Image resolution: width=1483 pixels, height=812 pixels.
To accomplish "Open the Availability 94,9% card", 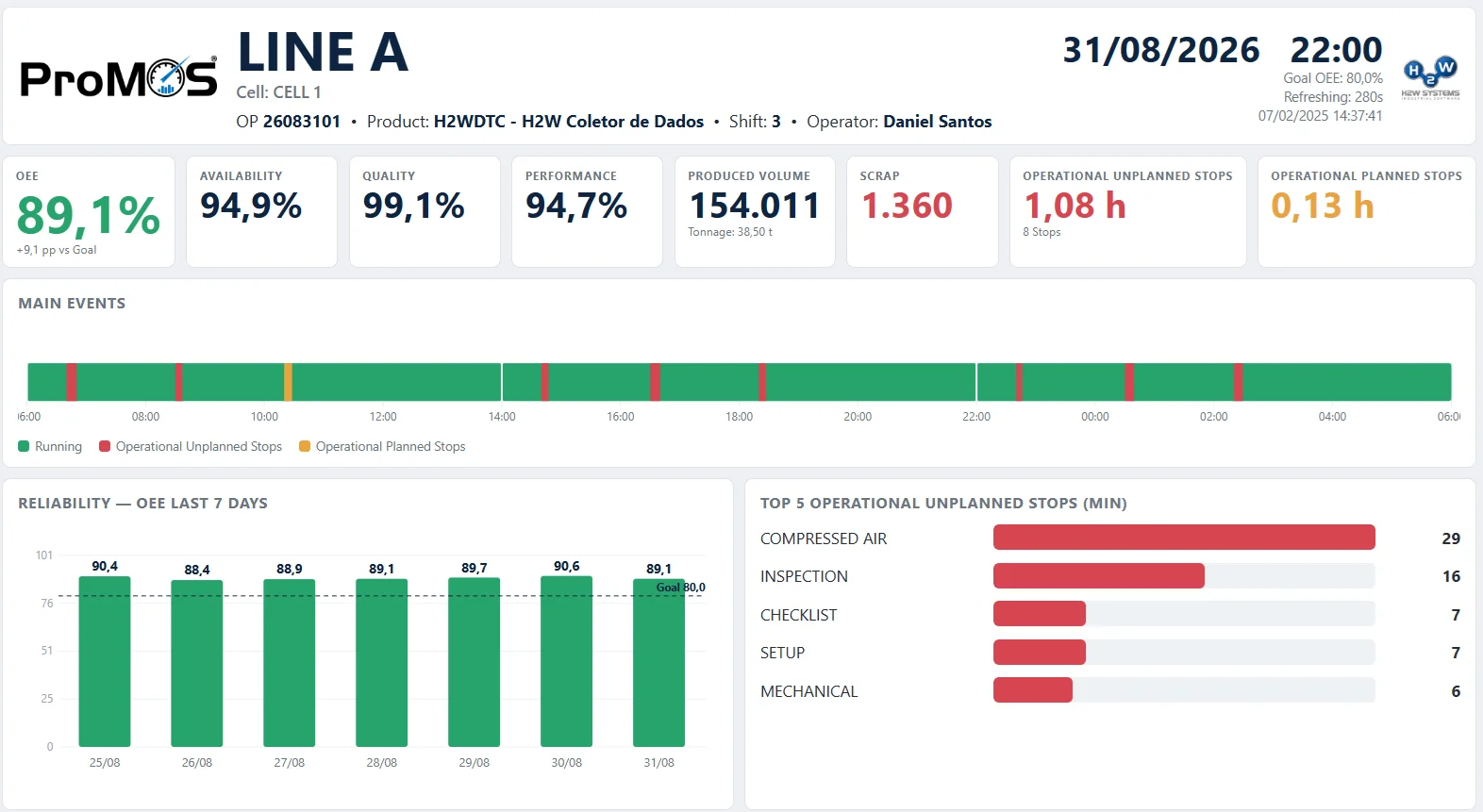I will (x=261, y=212).
